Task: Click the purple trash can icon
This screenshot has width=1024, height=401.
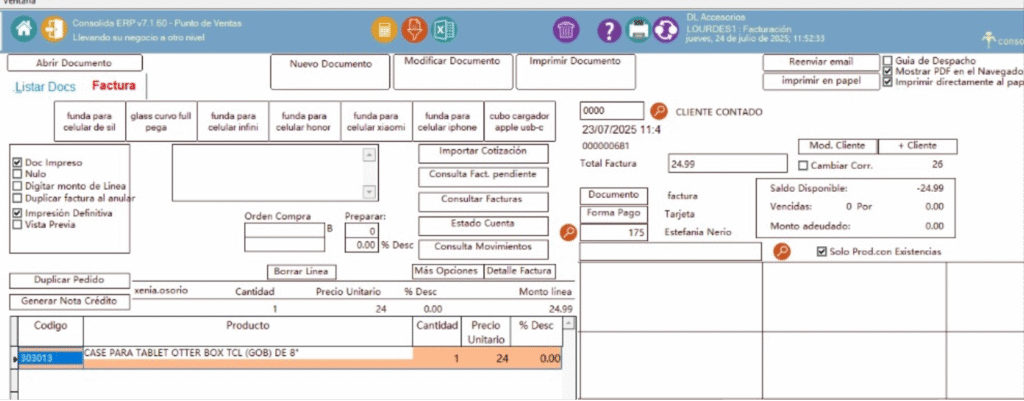Action: click(566, 30)
